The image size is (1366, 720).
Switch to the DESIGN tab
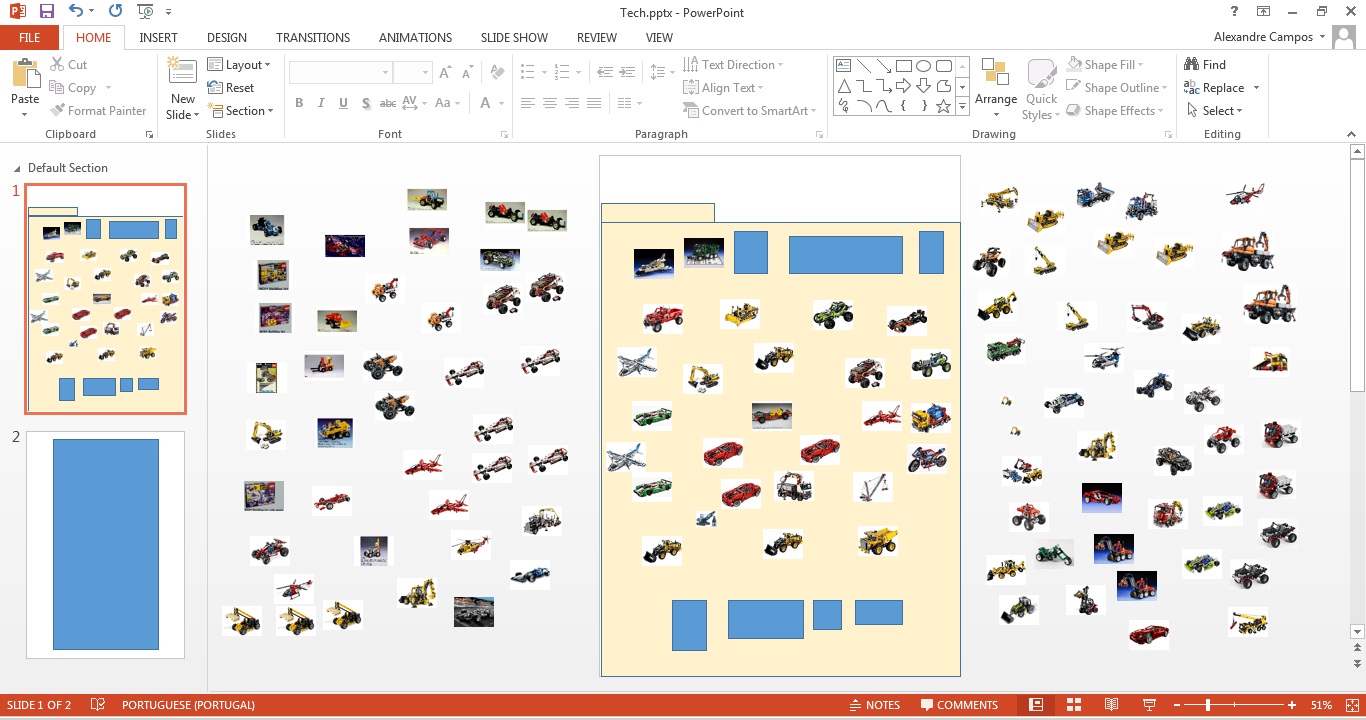(x=227, y=37)
